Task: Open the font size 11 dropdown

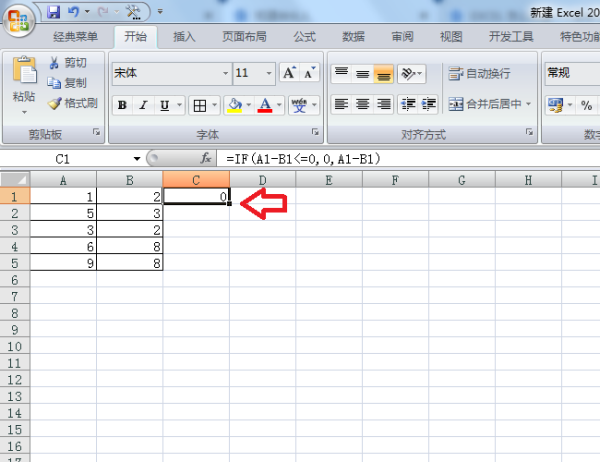Action: tap(269, 73)
